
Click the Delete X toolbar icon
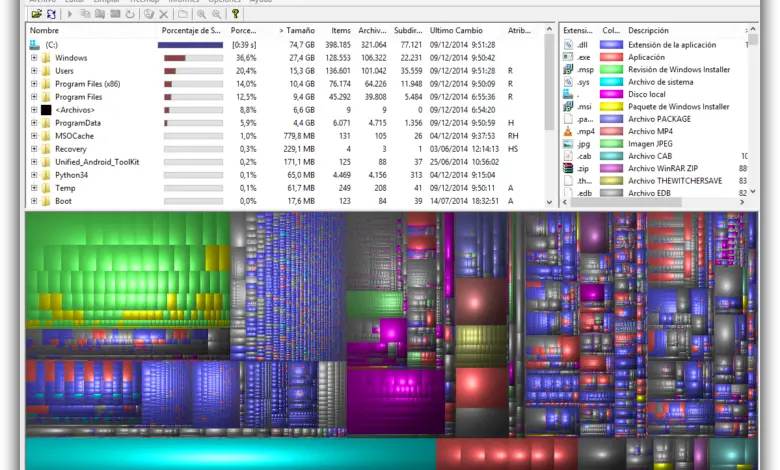tap(164, 14)
